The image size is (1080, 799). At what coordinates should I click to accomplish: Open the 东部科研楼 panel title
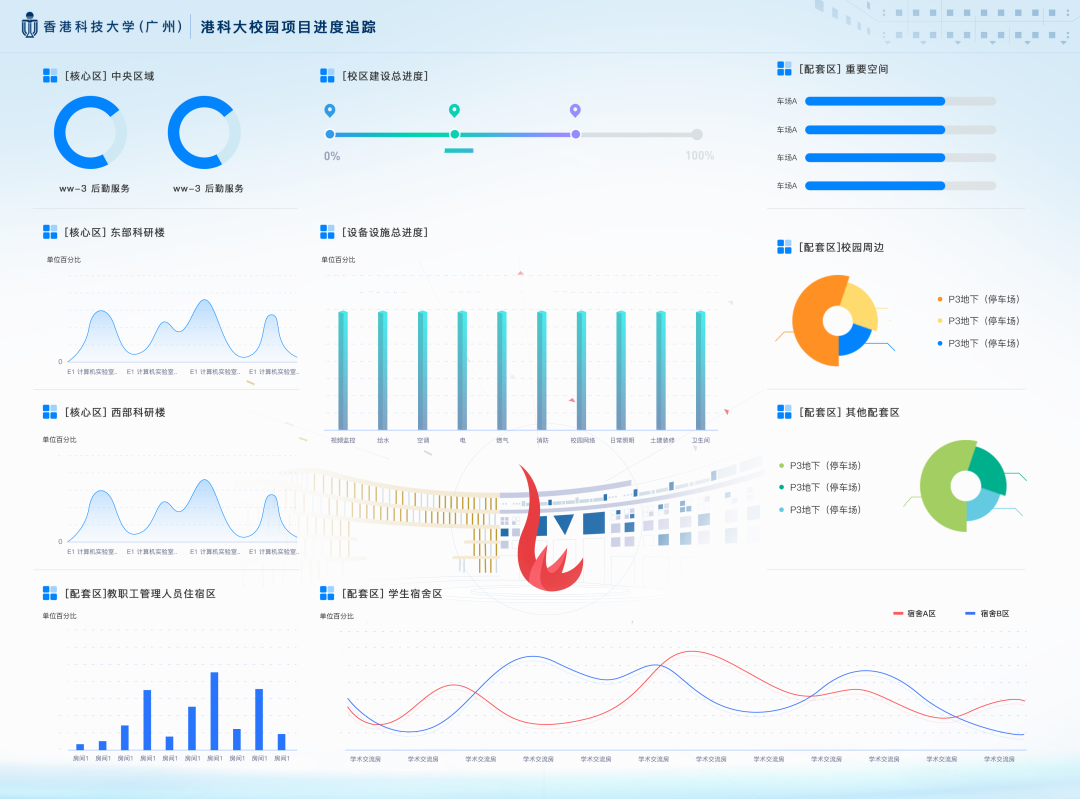[114, 232]
